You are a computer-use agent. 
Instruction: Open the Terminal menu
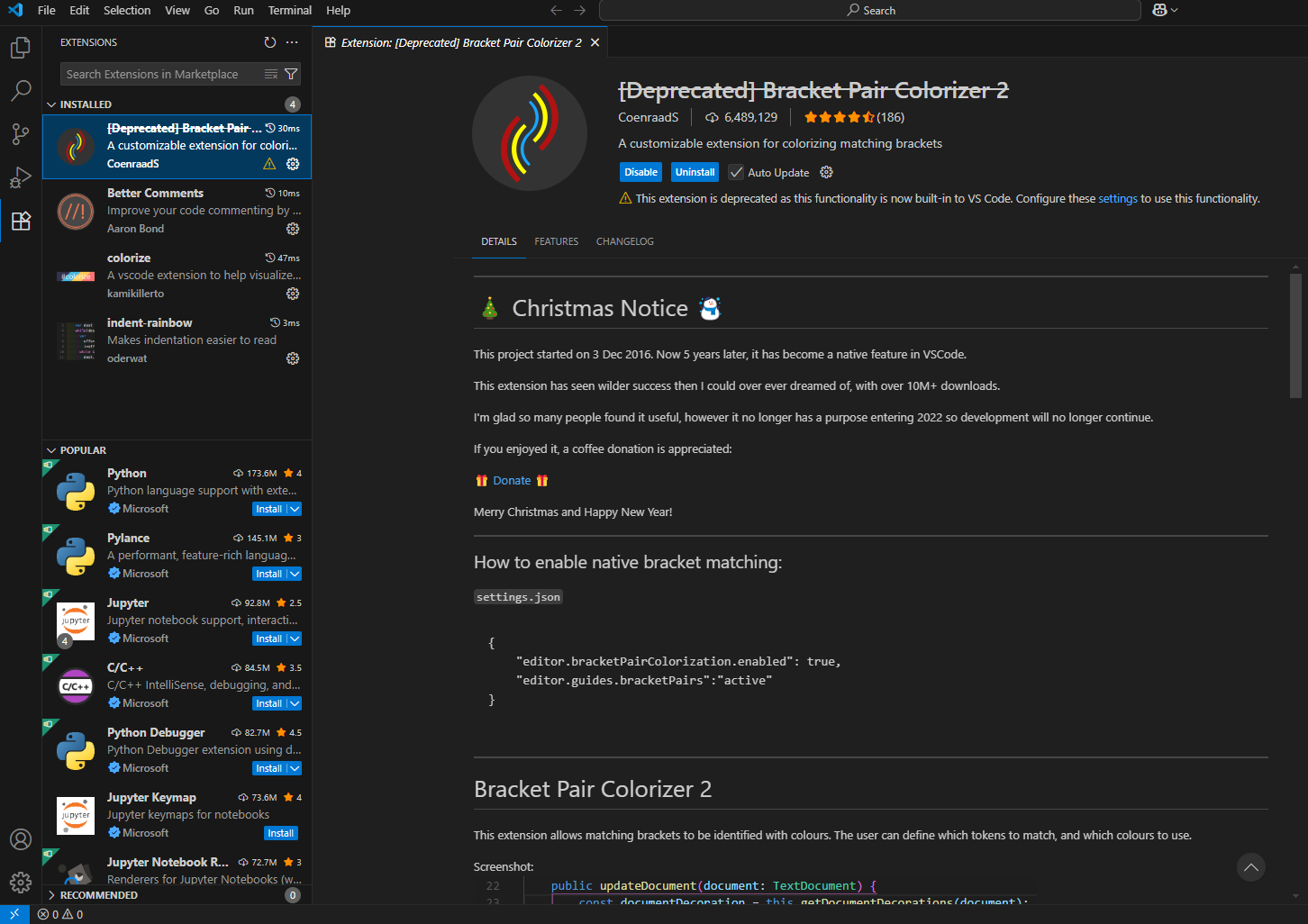(x=289, y=10)
